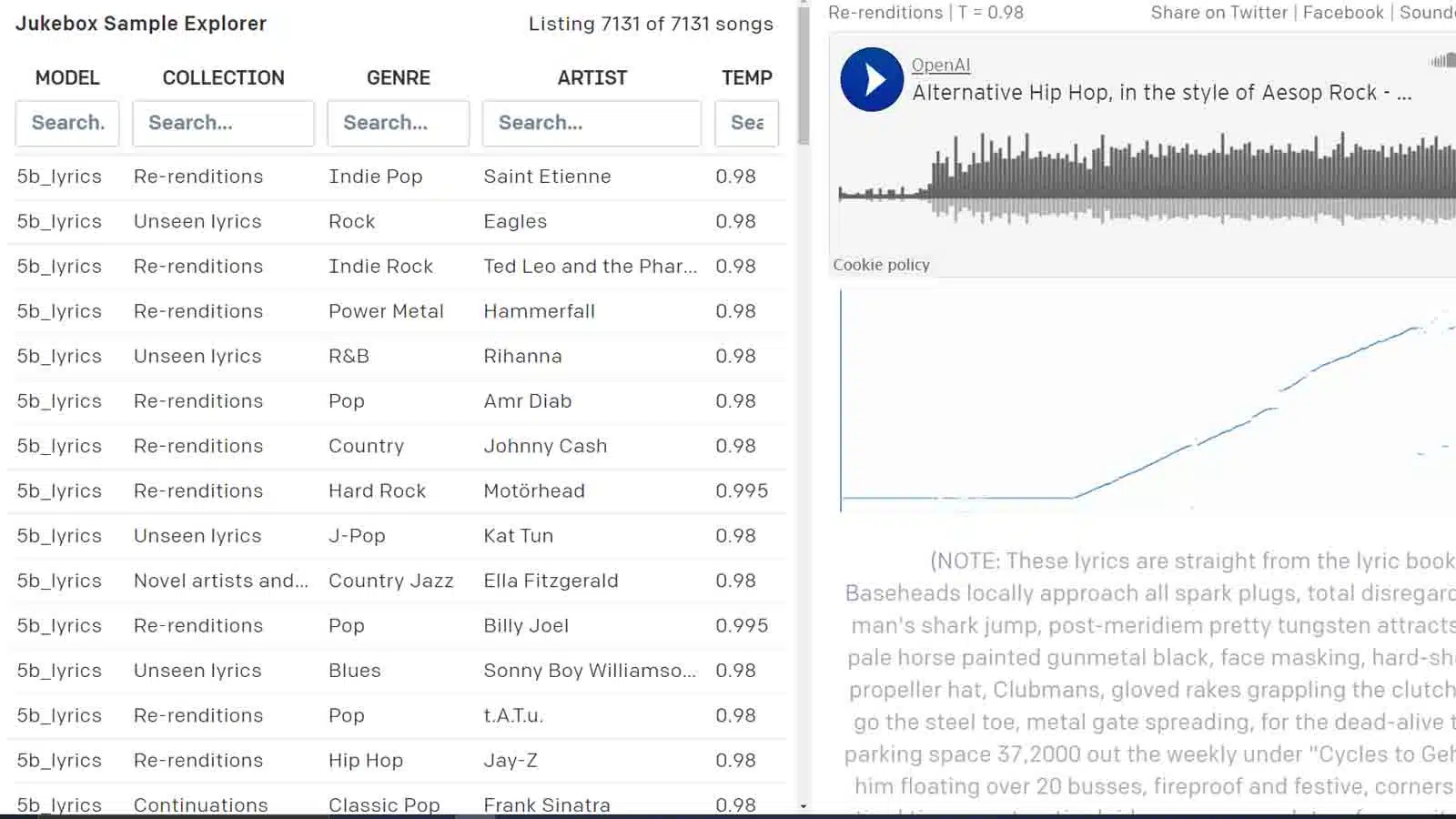Focus the Genre search field
Viewport: 1456px width, 819px height.
(398, 123)
